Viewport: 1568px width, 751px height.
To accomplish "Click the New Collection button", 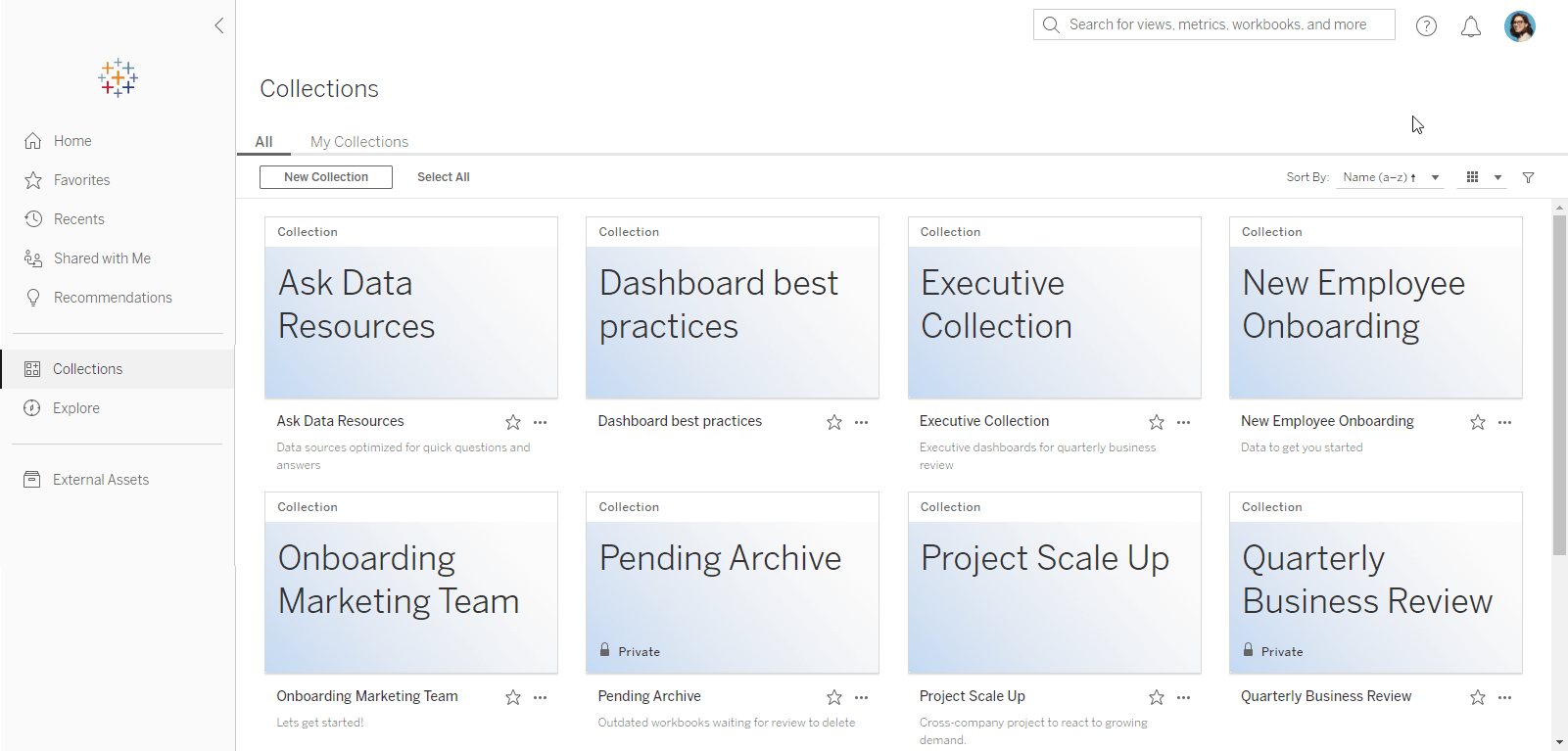I will tap(325, 177).
